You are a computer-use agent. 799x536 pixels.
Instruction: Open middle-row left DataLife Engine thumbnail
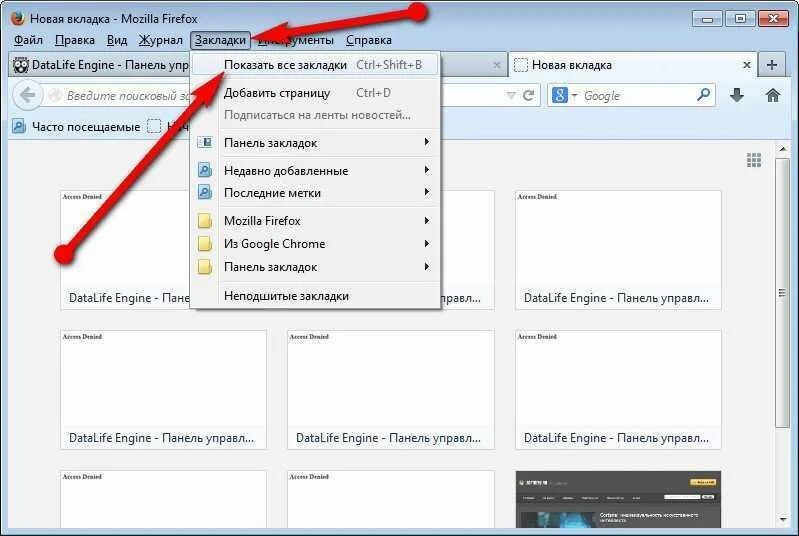pyautogui.click(x=163, y=390)
